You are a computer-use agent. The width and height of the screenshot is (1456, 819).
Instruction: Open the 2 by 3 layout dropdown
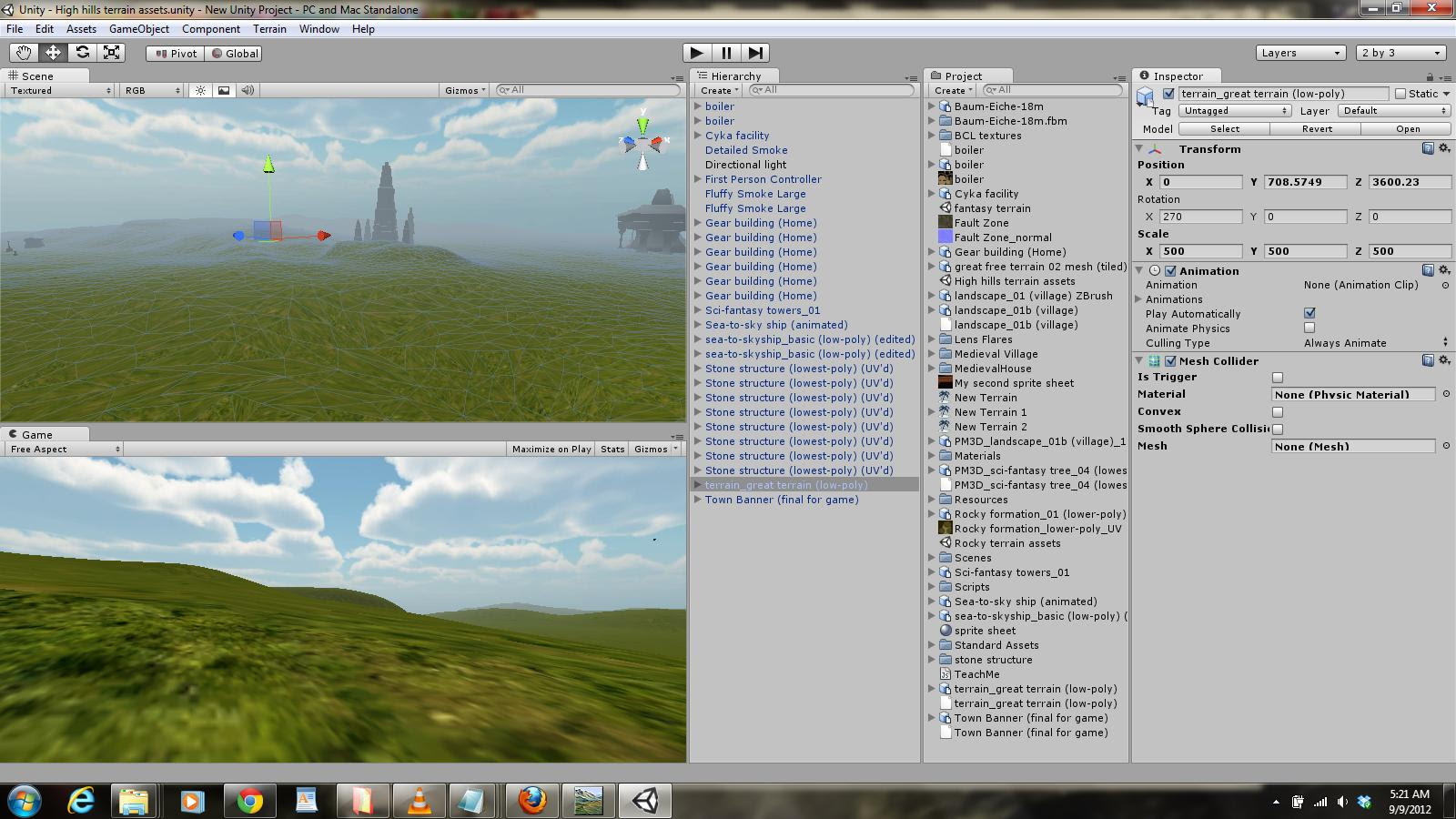1400,53
